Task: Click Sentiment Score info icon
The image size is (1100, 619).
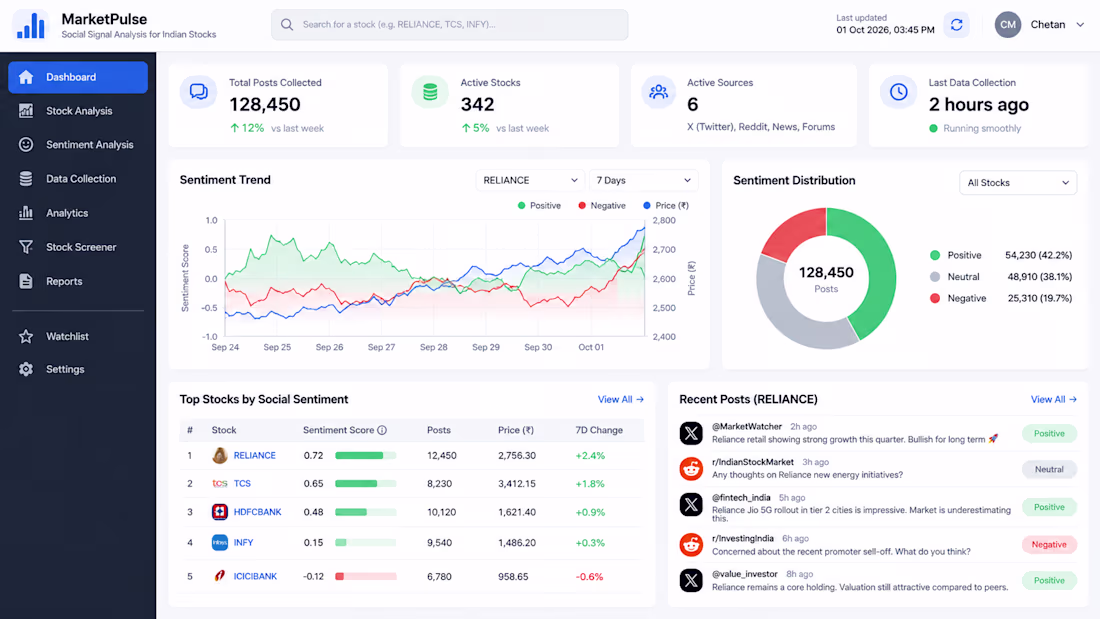Action: (x=382, y=430)
